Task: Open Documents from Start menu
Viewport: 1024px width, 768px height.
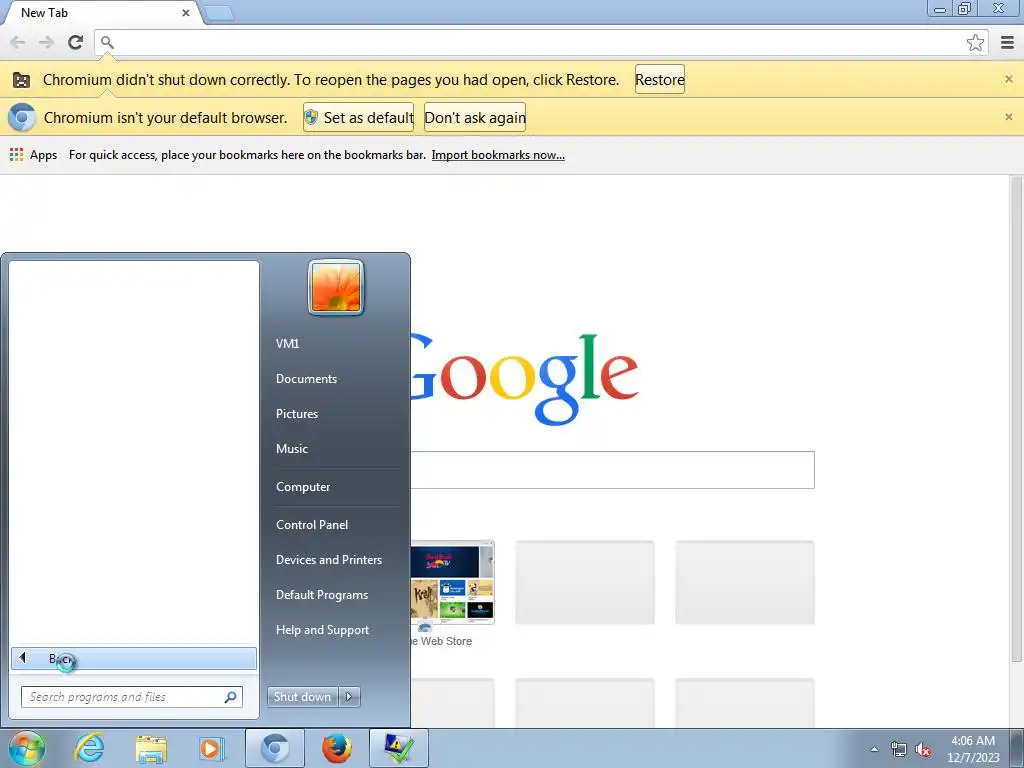Action: [306, 379]
